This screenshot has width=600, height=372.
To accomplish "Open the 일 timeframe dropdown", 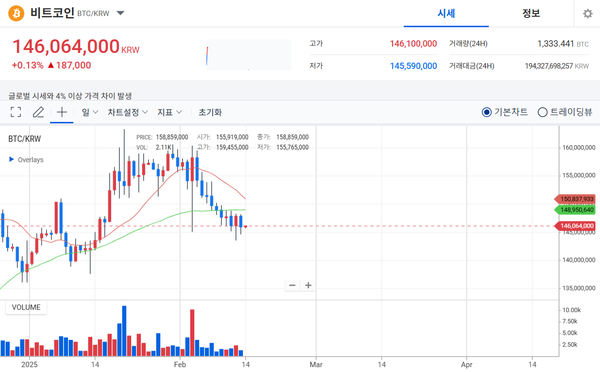I will pyautogui.click(x=90, y=112).
